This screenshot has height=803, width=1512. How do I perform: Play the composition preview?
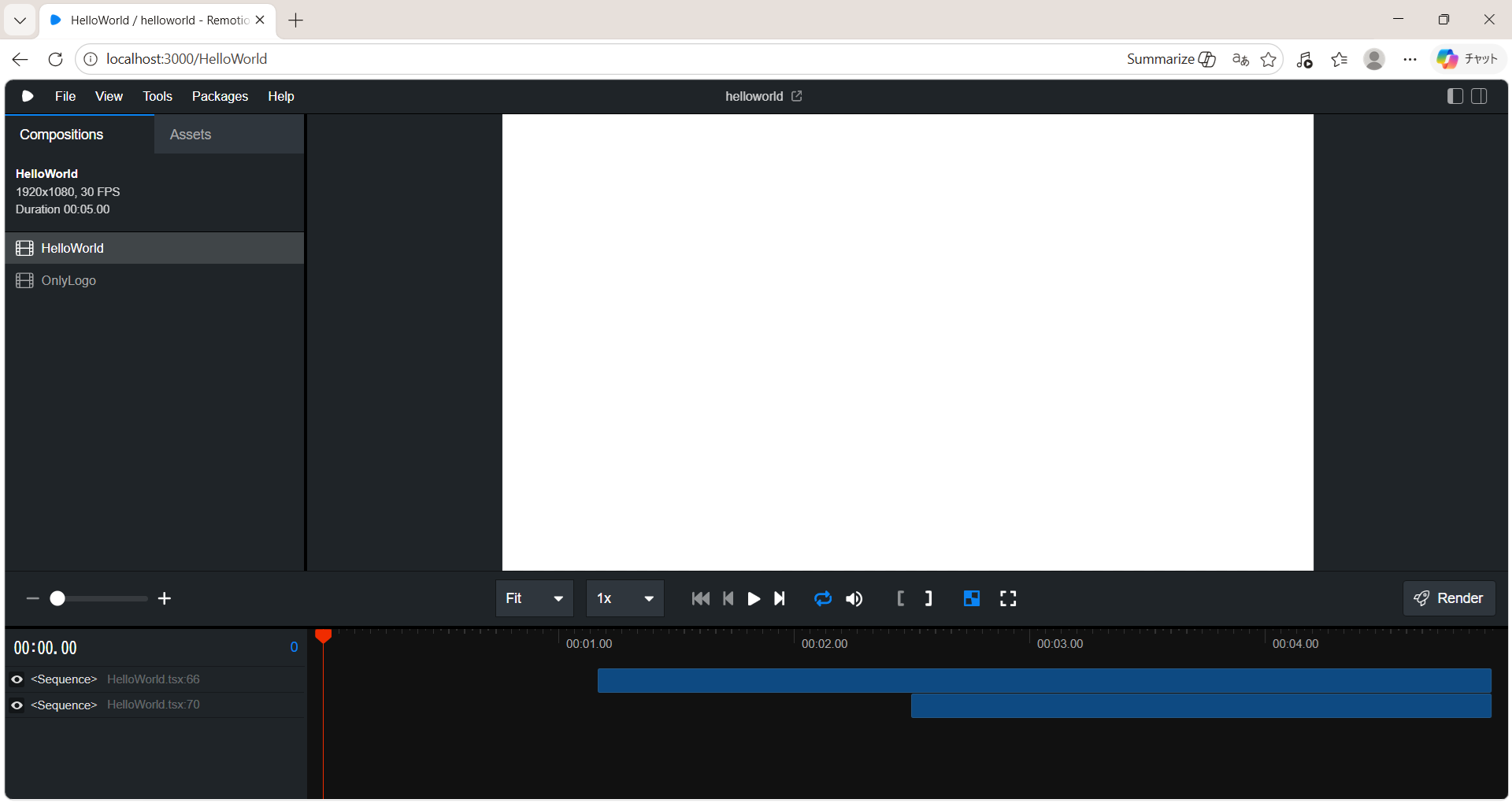[x=754, y=599]
